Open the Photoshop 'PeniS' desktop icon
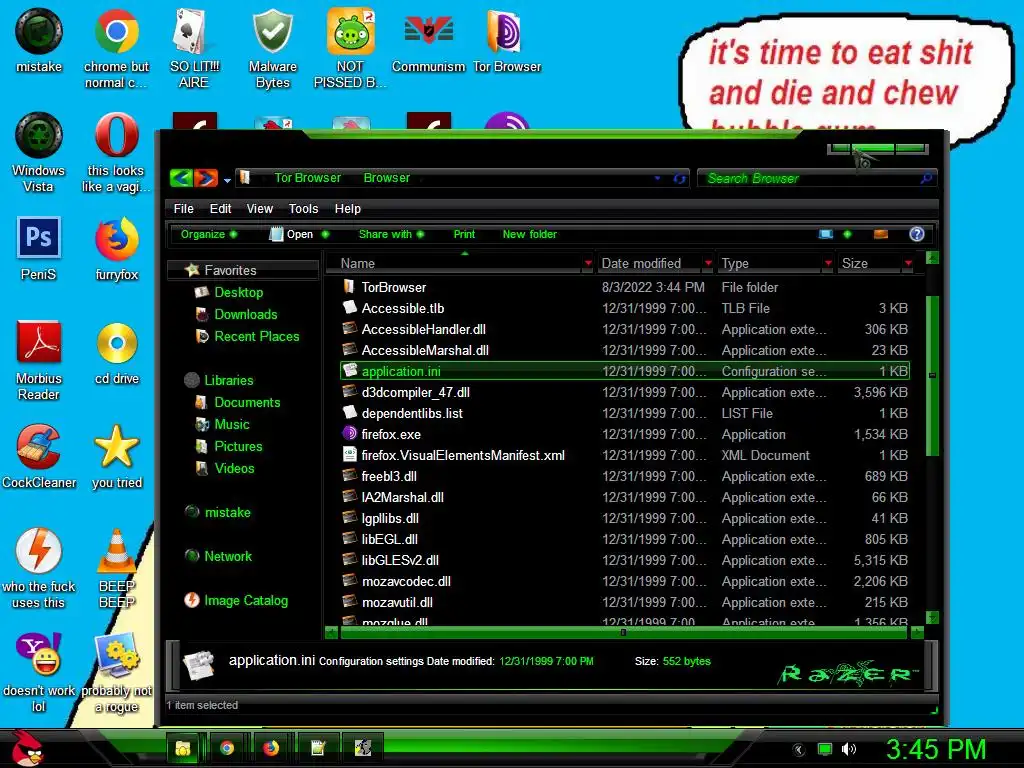The image size is (1024, 768). [39, 248]
